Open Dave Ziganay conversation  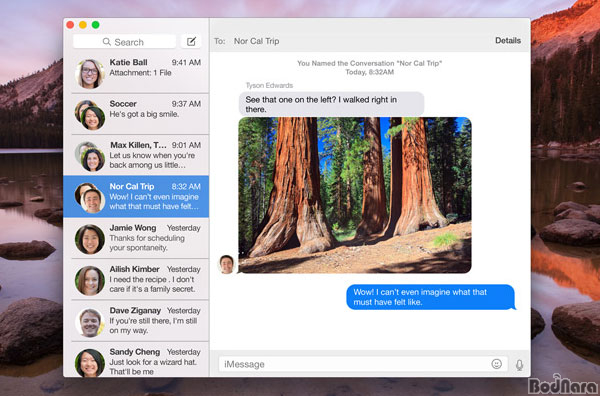(136, 320)
